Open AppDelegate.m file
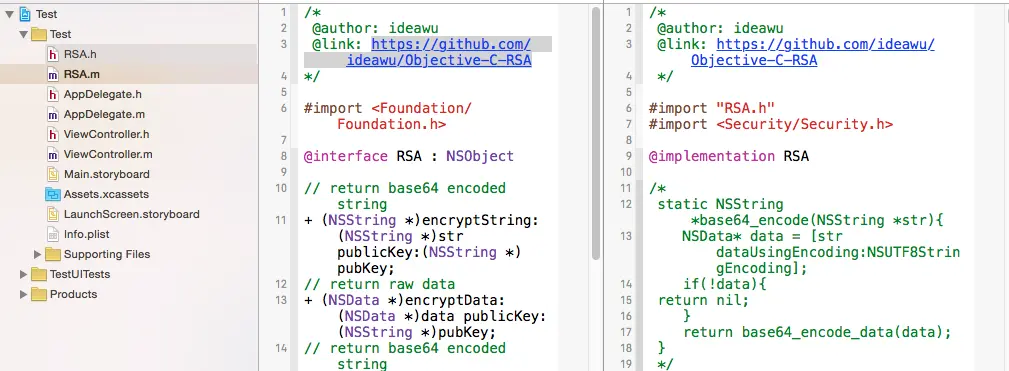 click(x=104, y=114)
